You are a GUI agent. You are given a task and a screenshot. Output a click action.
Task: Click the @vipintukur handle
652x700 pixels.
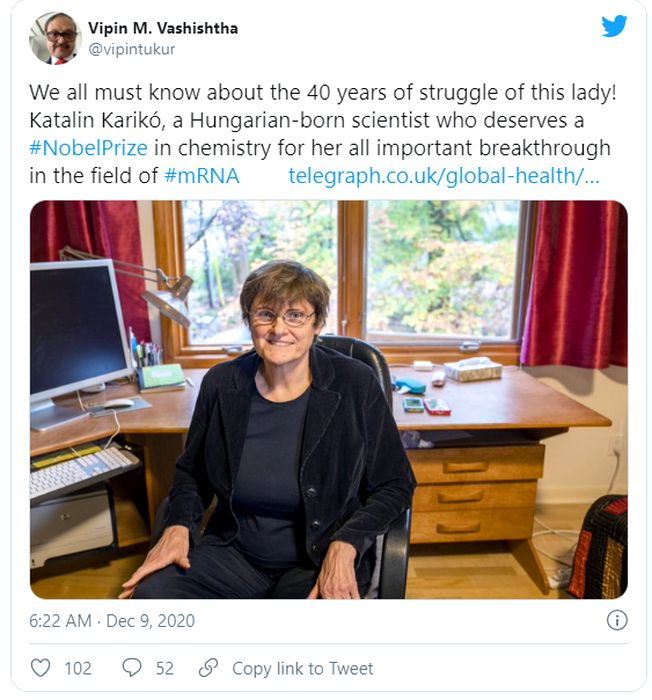coord(130,48)
